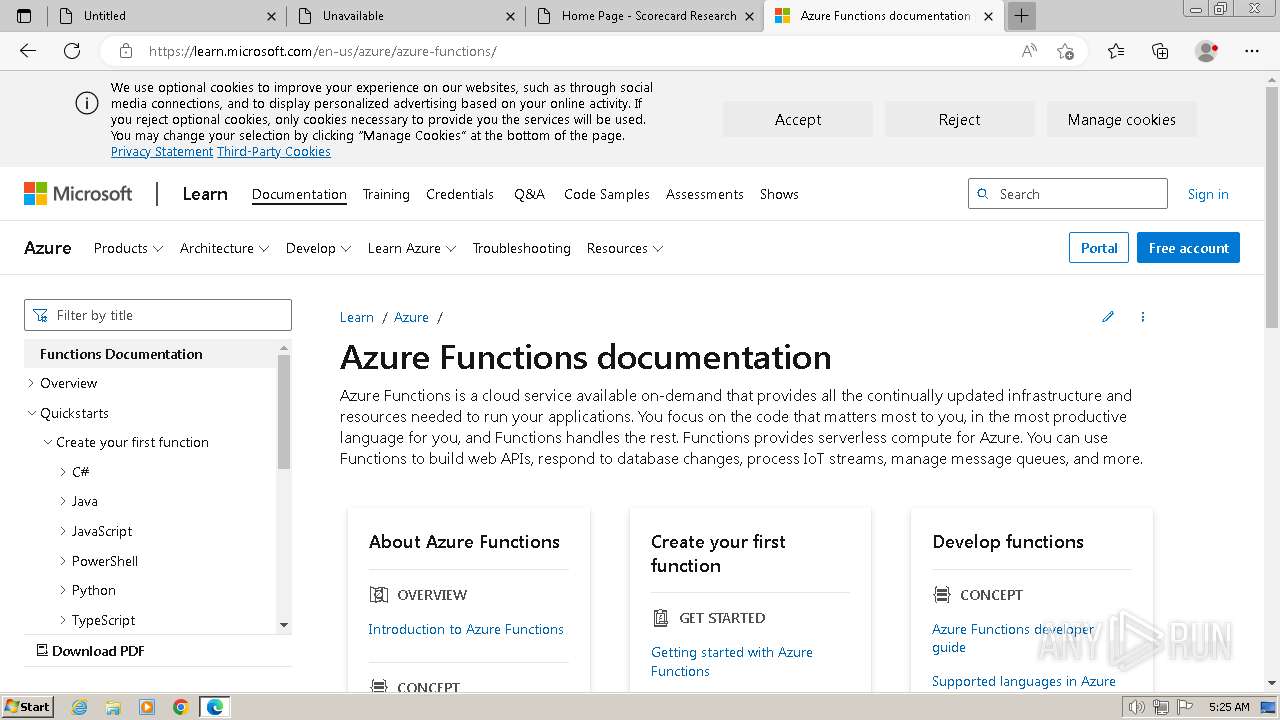Click the browser refresh icon

[72, 51]
